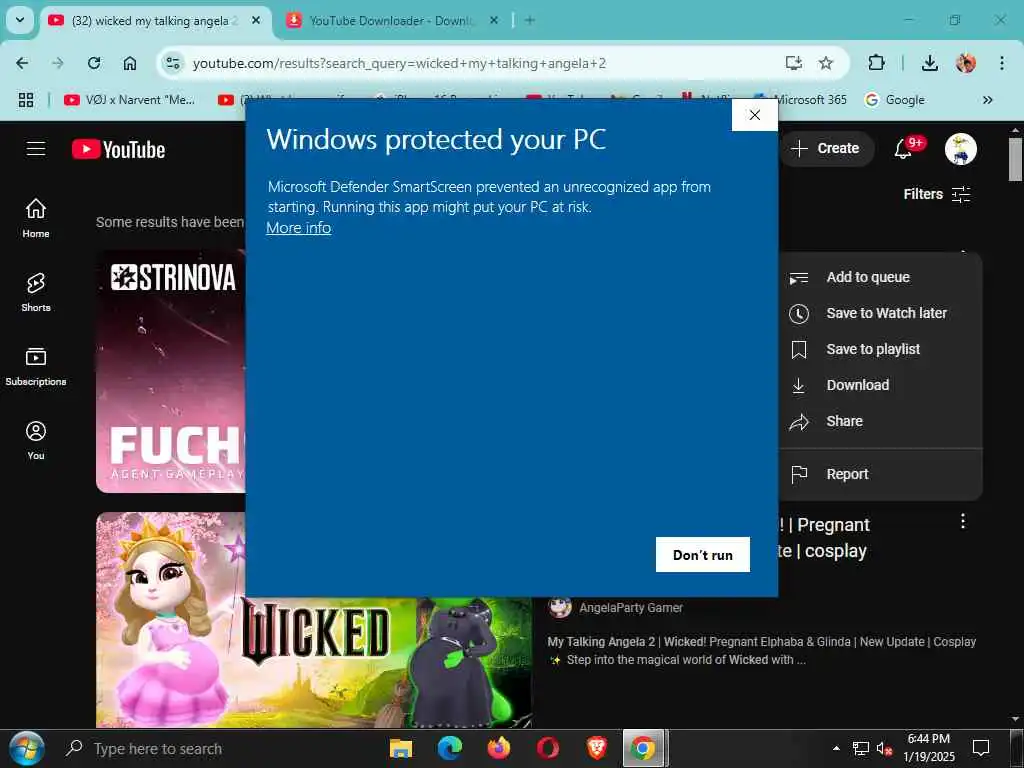Close the YouTube Downloader tab
1024x768 pixels.
coord(494,20)
